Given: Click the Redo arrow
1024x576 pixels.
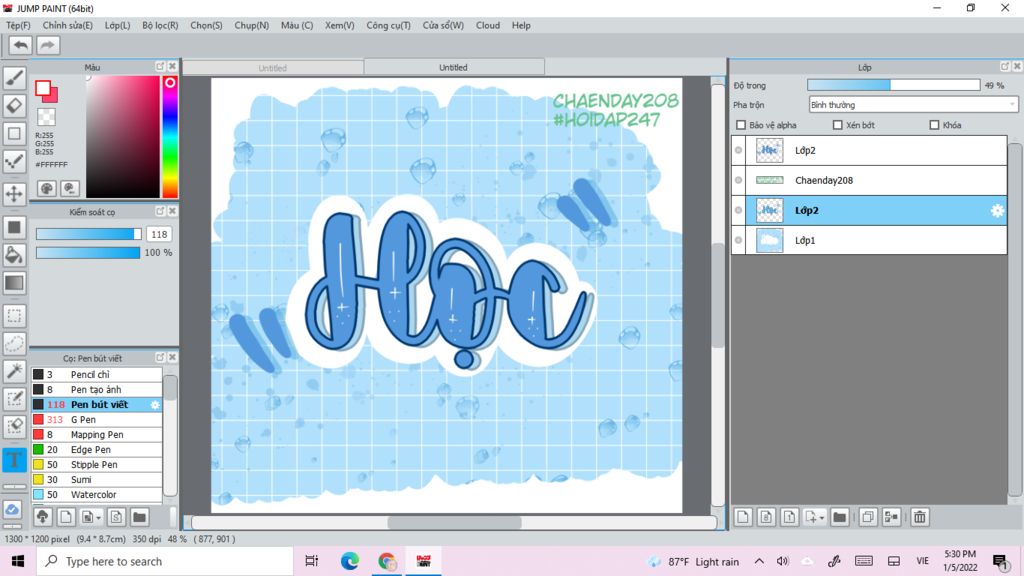Looking at the screenshot, I should (47, 45).
